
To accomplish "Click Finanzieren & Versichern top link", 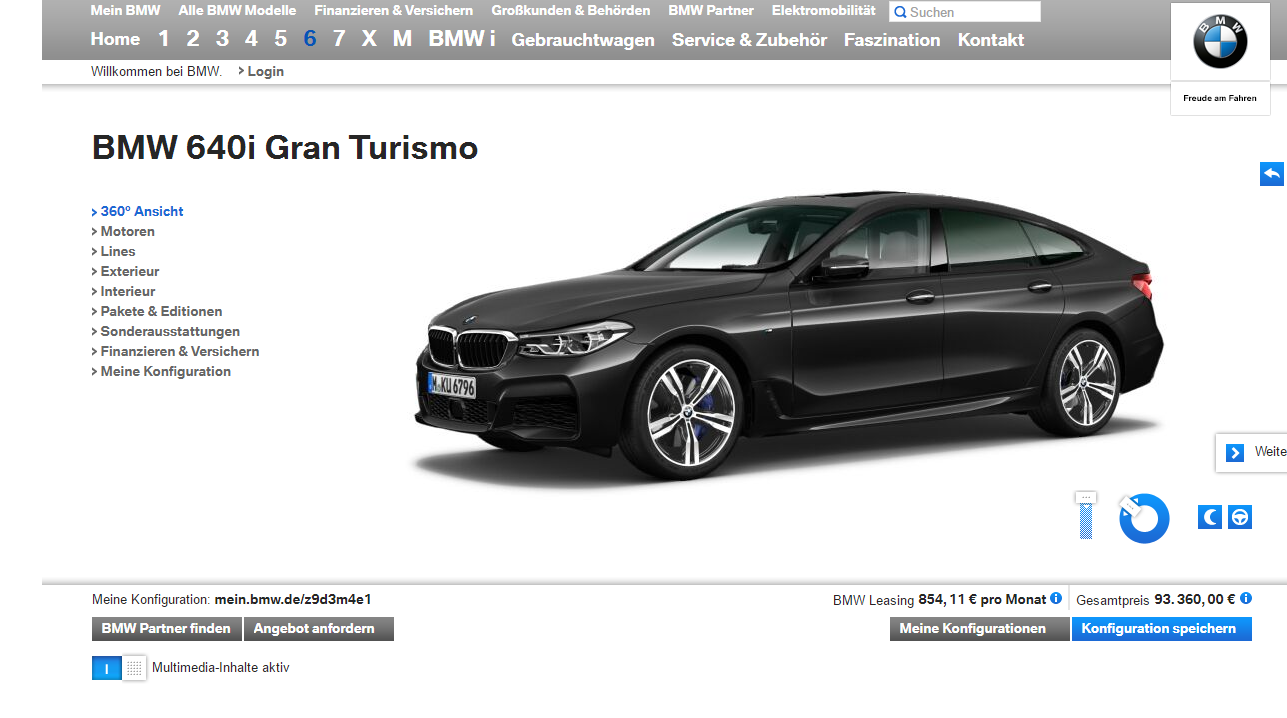I will point(394,11).
